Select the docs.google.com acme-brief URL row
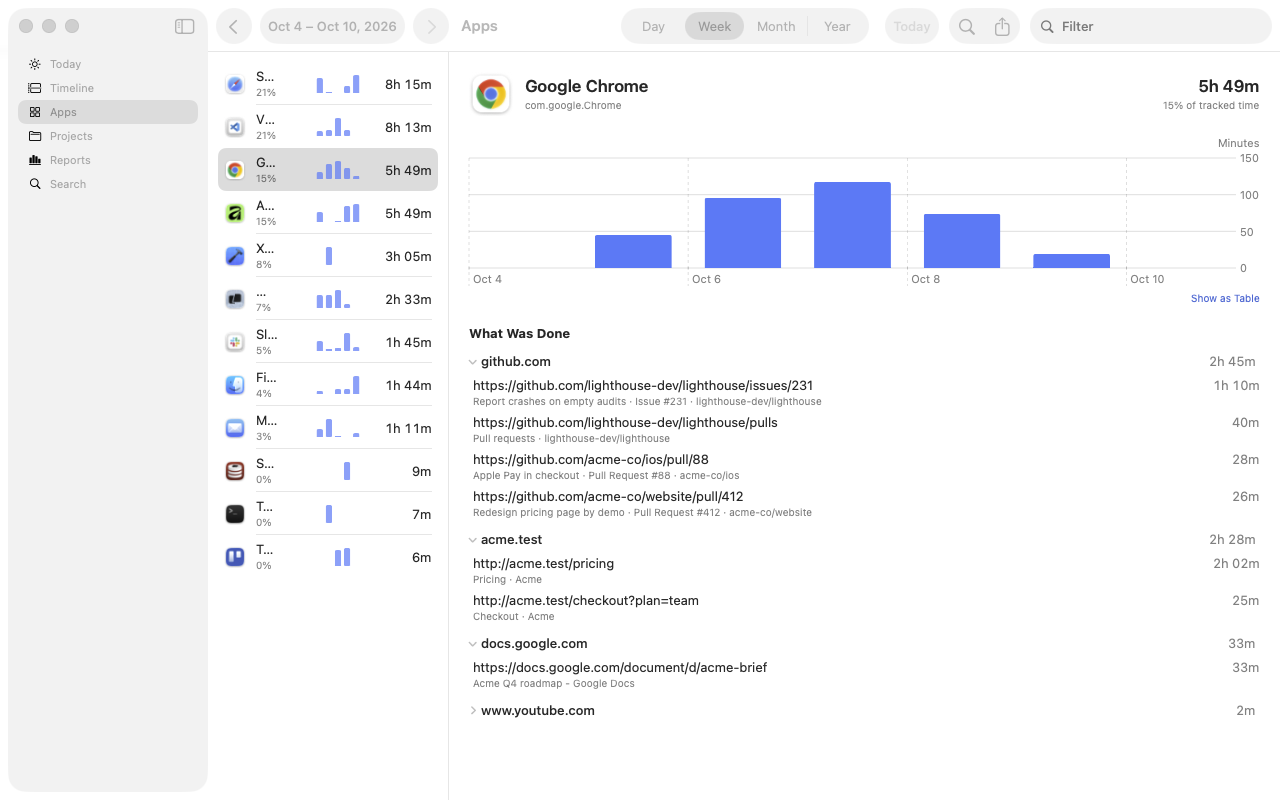Image resolution: width=1280 pixels, height=800 pixels. coord(864,674)
